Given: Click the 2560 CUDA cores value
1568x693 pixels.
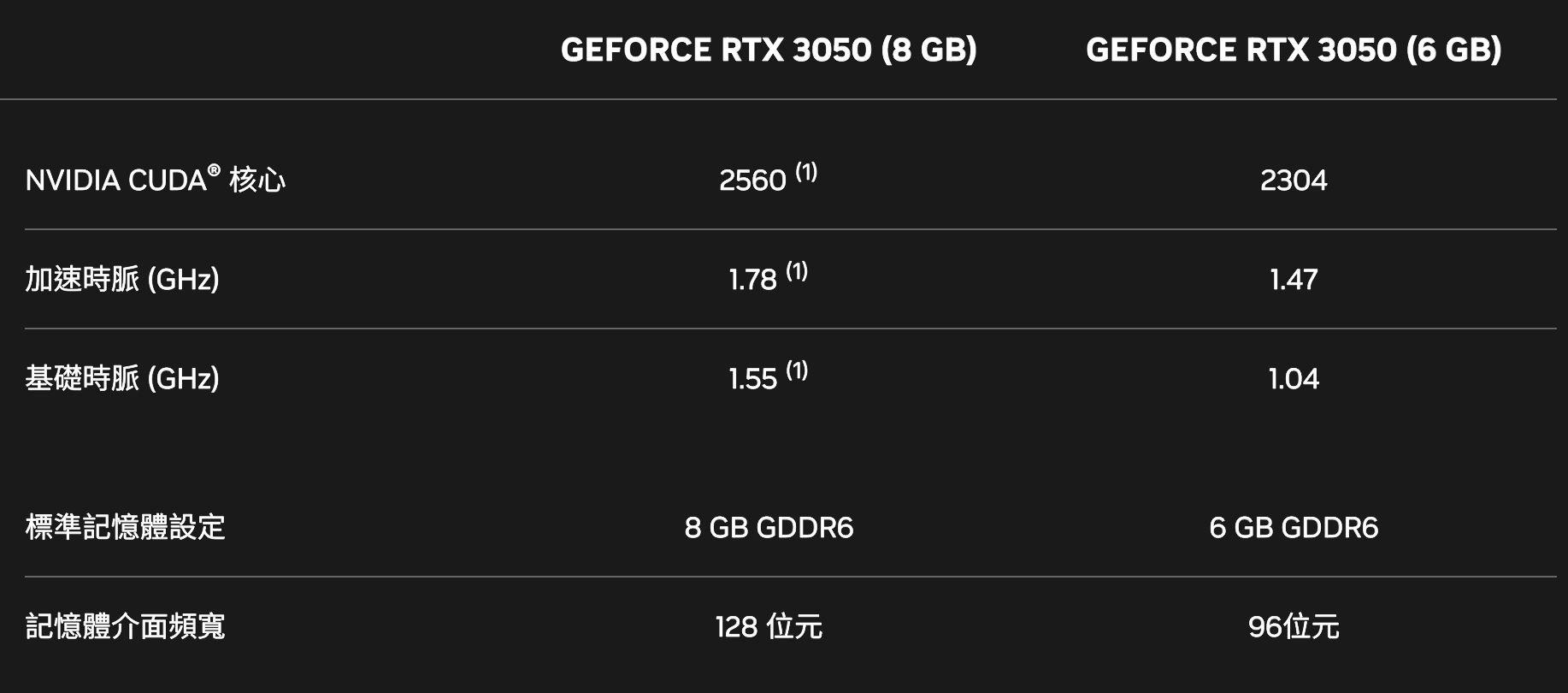Looking at the screenshot, I should [x=752, y=181].
